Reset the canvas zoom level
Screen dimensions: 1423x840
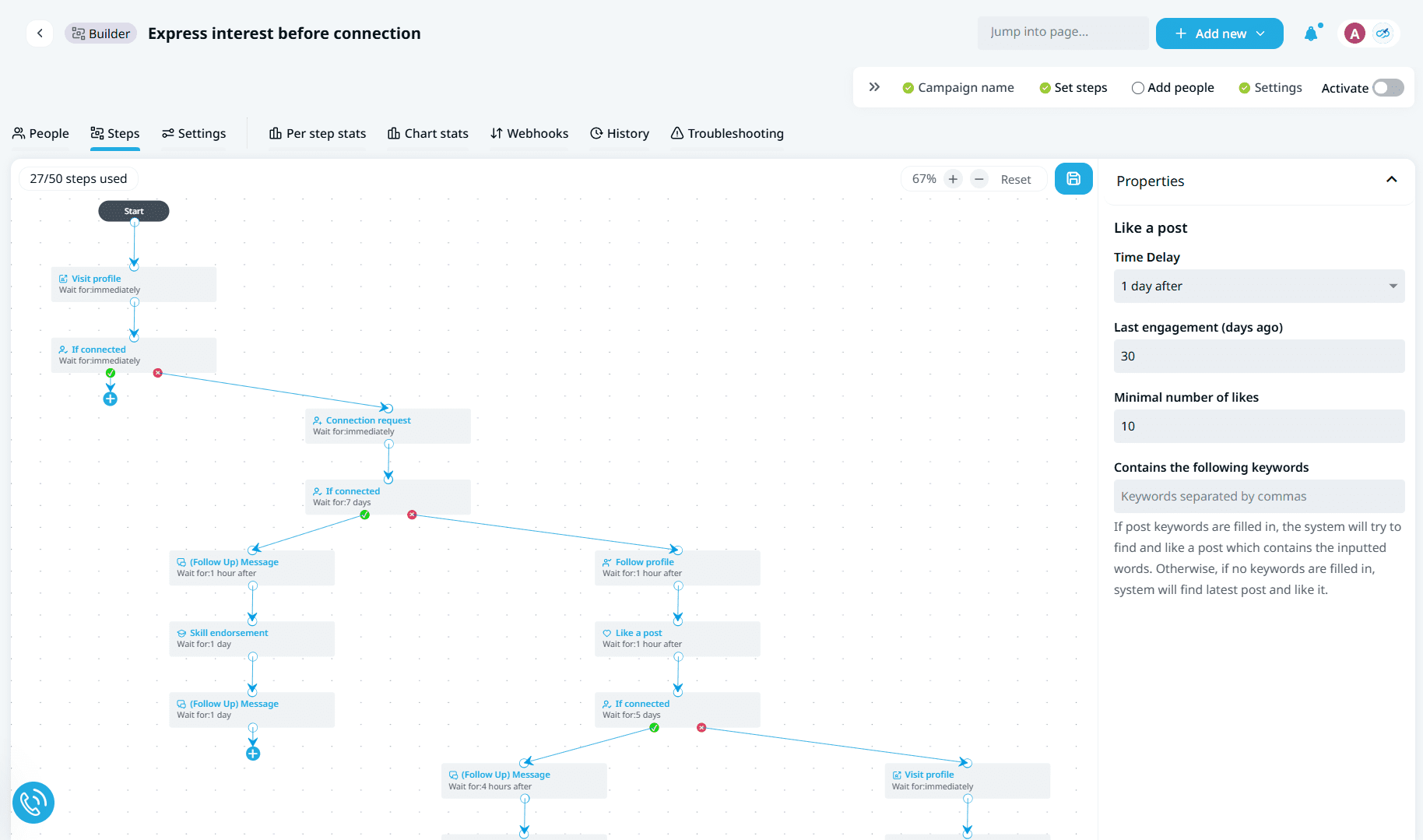[1015, 180]
